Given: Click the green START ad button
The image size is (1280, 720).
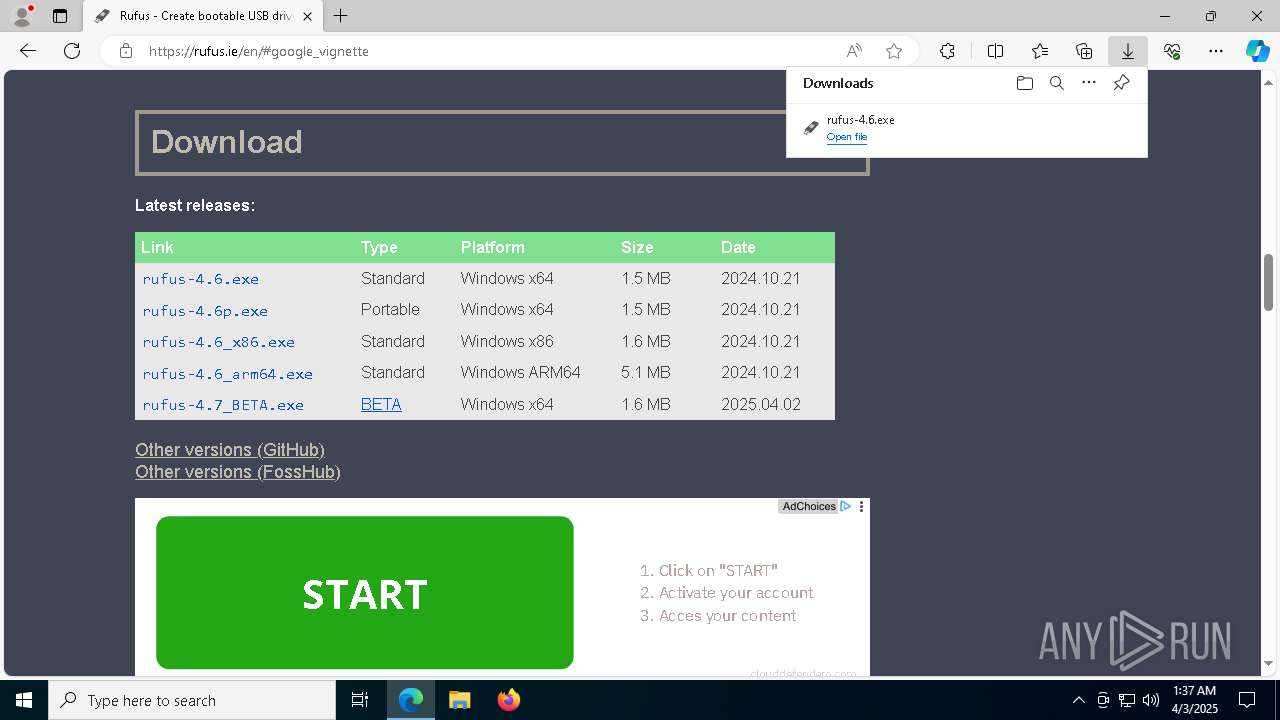Looking at the screenshot, I should [365, 593].
